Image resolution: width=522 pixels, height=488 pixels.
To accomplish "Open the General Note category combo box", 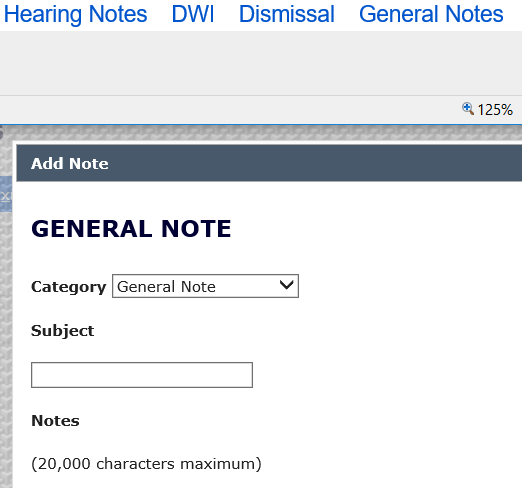I will 205,286.
